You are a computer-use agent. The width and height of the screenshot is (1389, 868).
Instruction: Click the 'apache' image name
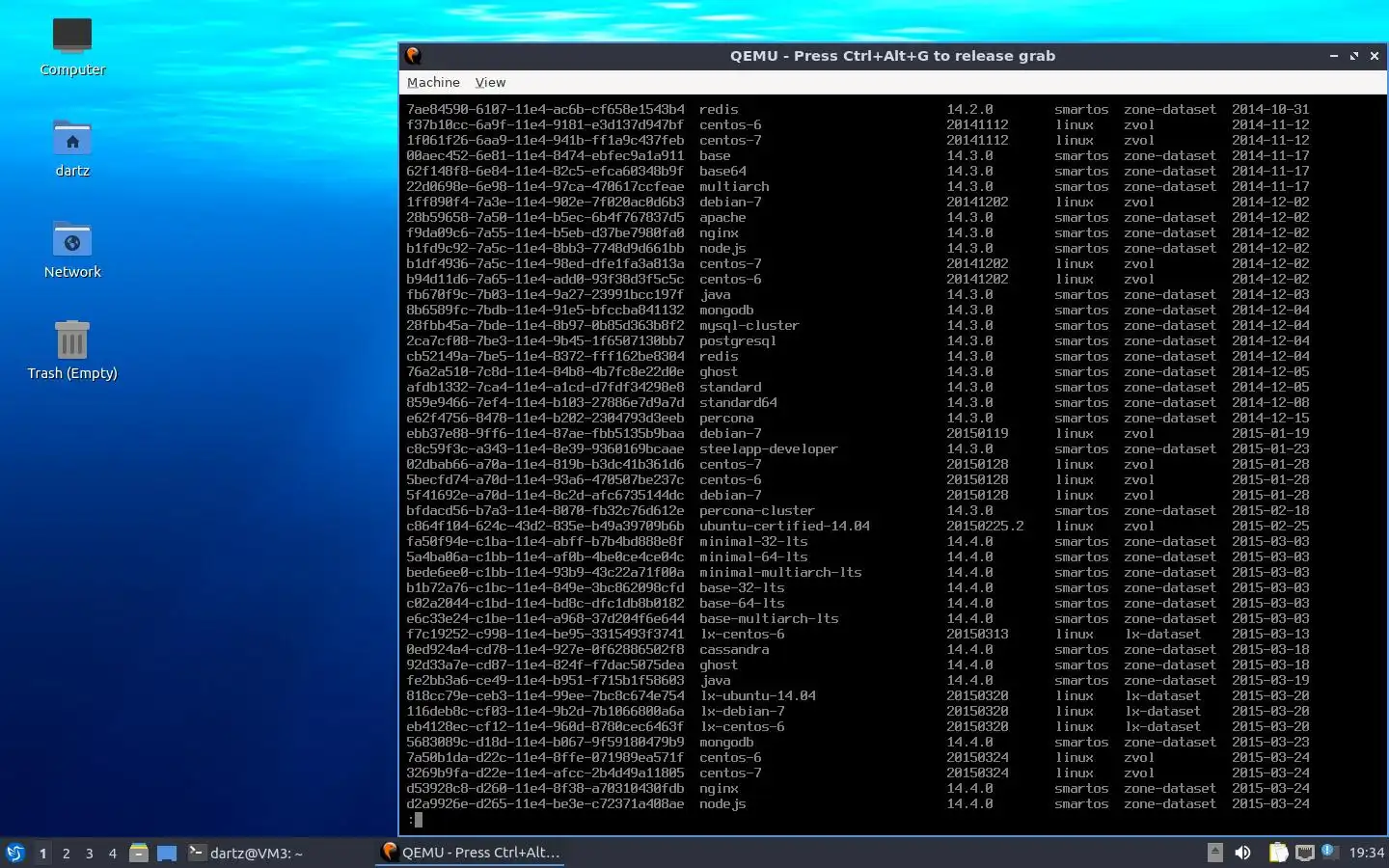click(x=722, y=217)
